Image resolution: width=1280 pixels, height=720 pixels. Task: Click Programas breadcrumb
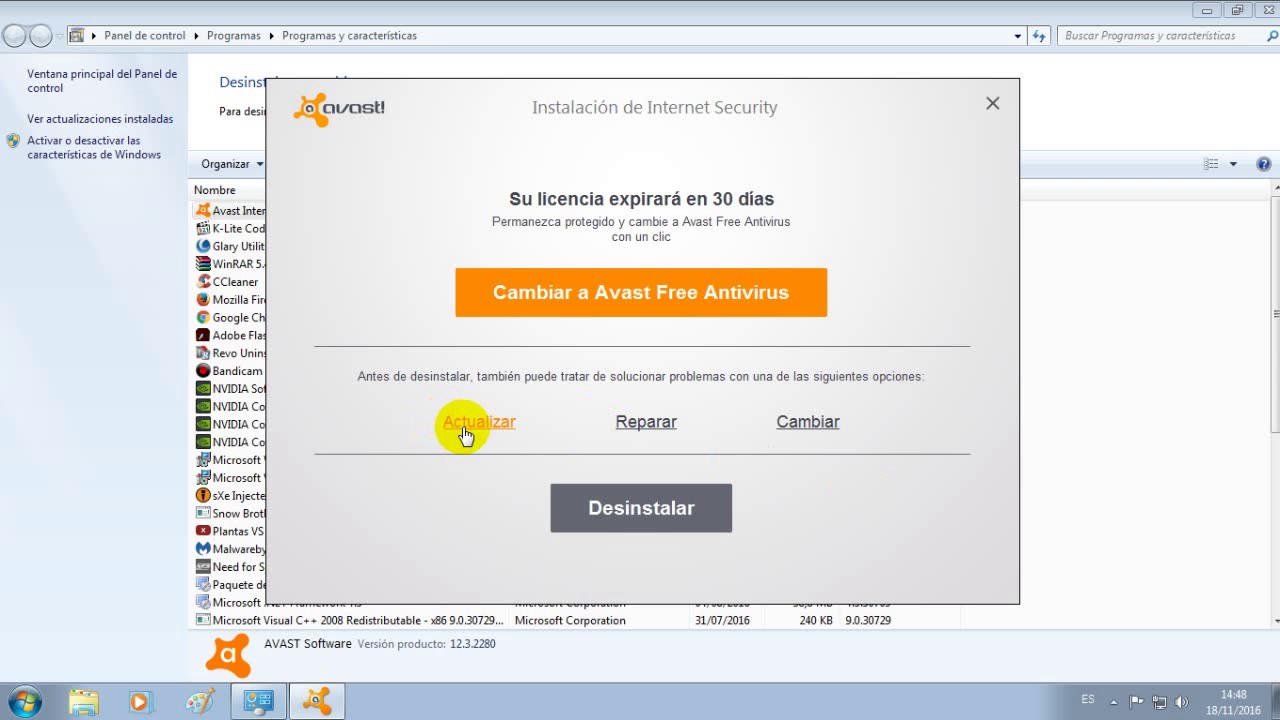click(x=233, y=36)
